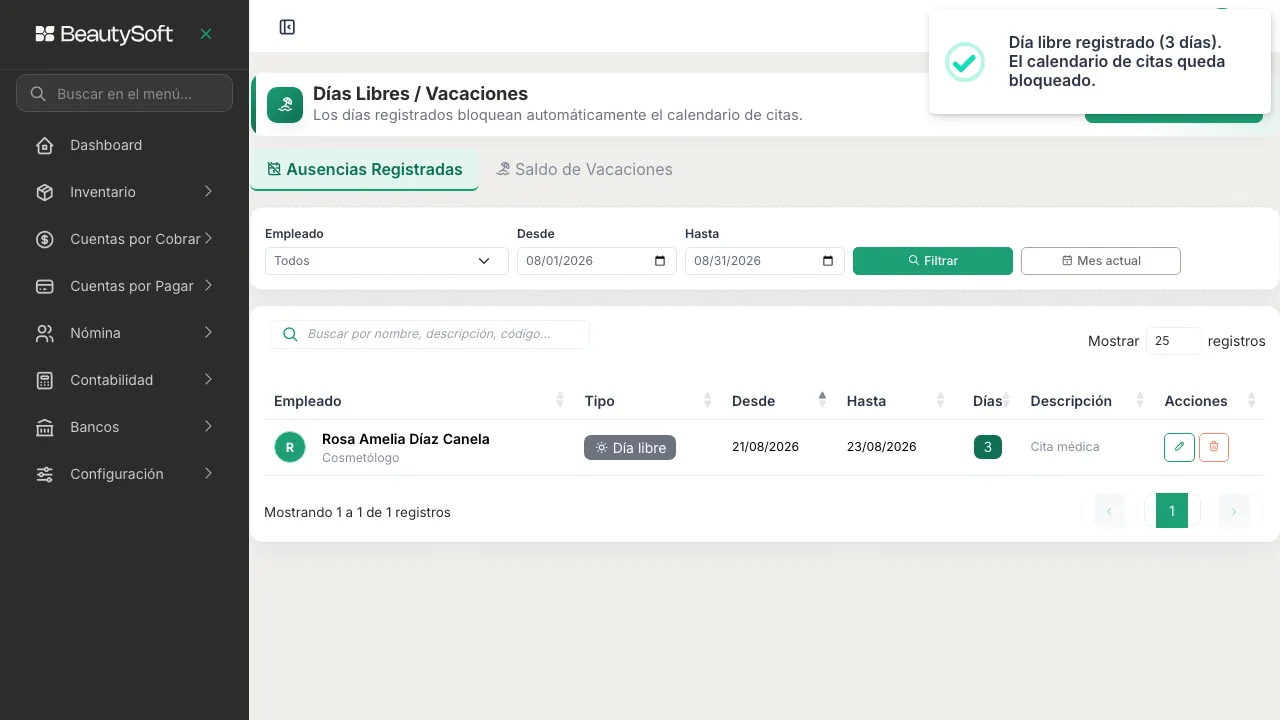
Task: Focus the Buscar en el menú field
Action: 124,94
